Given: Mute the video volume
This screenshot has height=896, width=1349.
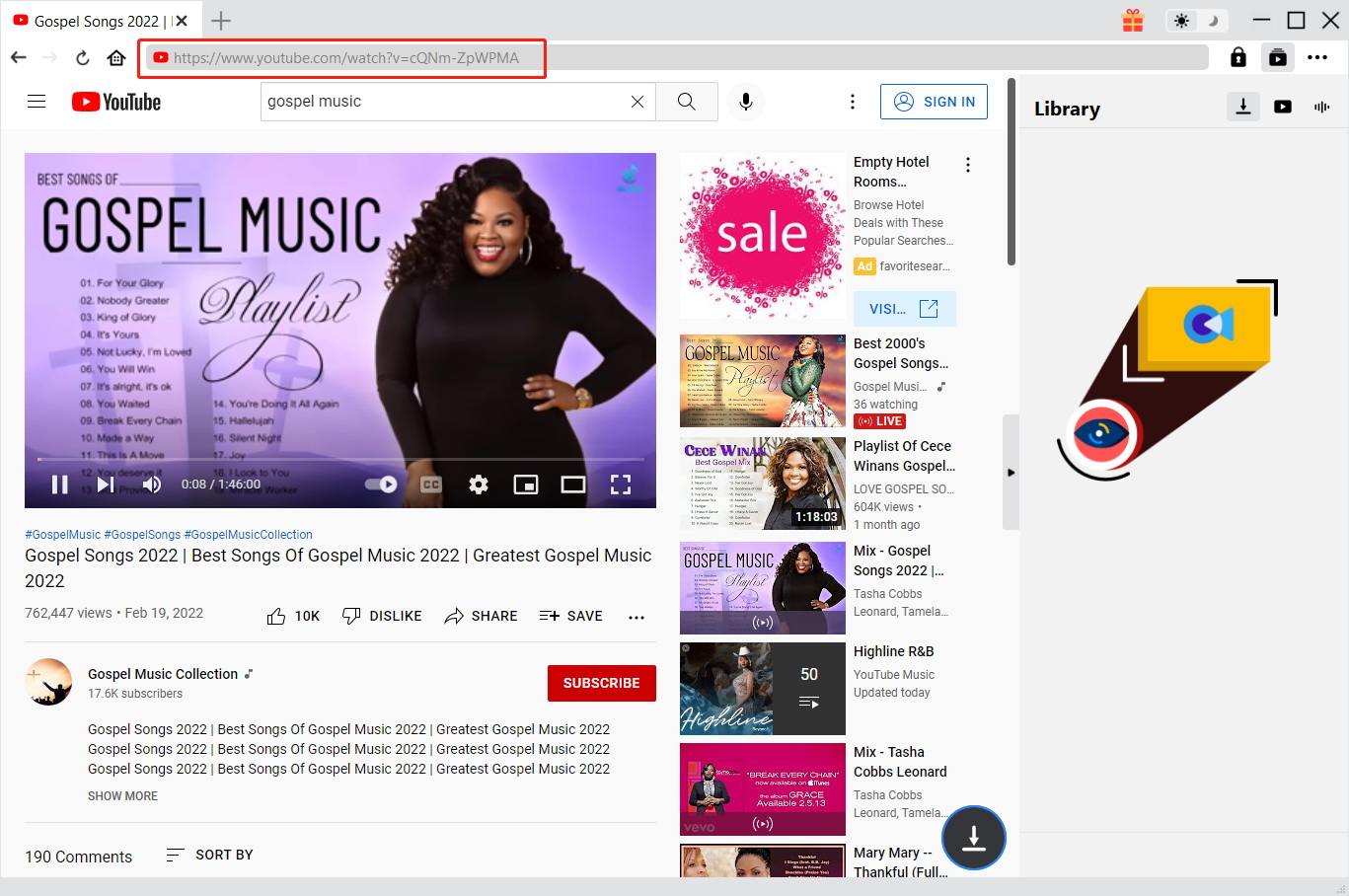Looking at the screenshot, I should point(151,485).
